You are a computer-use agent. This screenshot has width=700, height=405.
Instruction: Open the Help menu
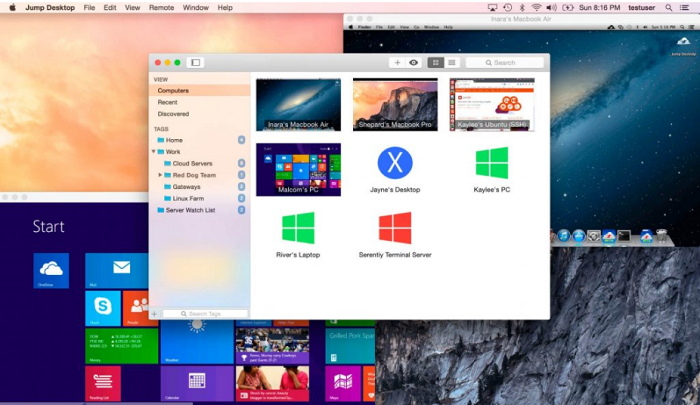click(225, 8)
